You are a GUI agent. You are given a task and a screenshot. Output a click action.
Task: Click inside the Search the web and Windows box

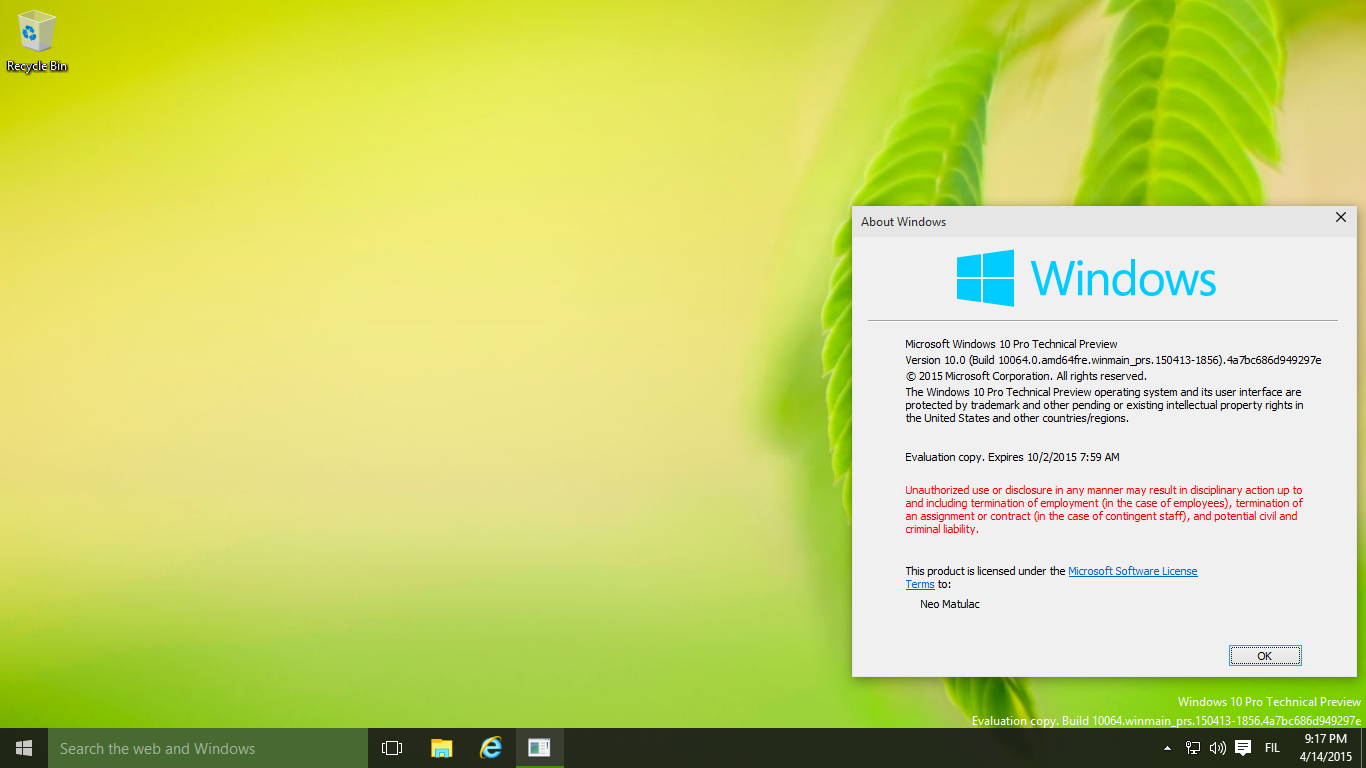[x=200, y=747]
